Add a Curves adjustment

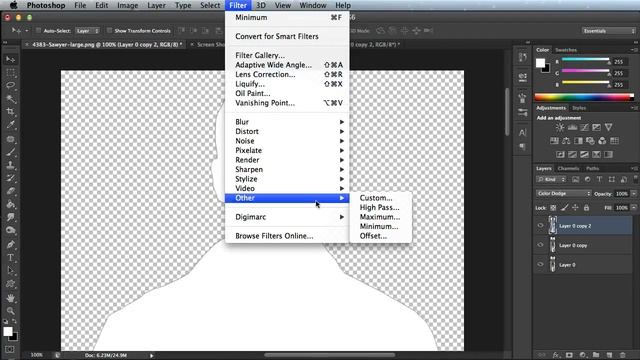pyautogui.click(x=584, y=127)
